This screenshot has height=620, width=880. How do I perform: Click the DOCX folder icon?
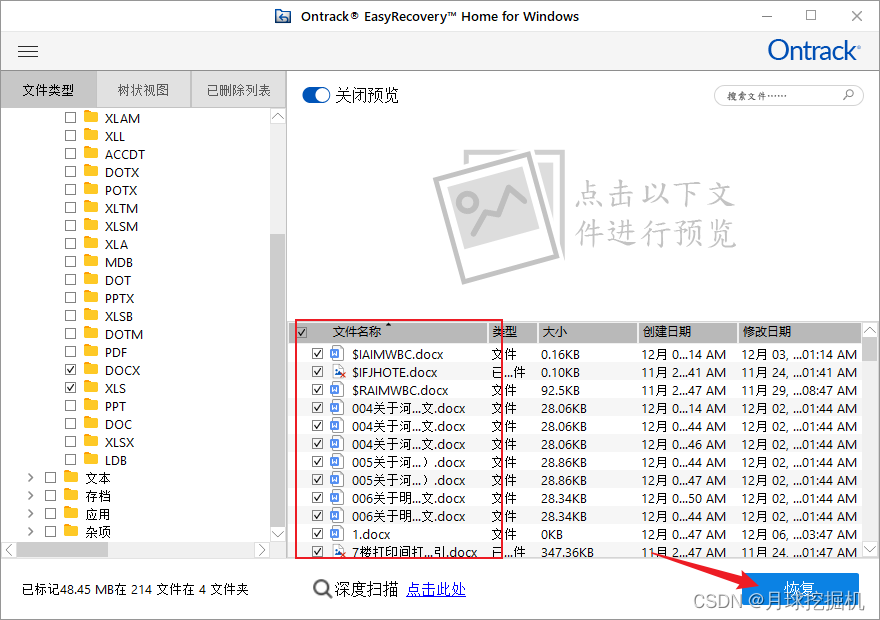(x=91, y=369)
